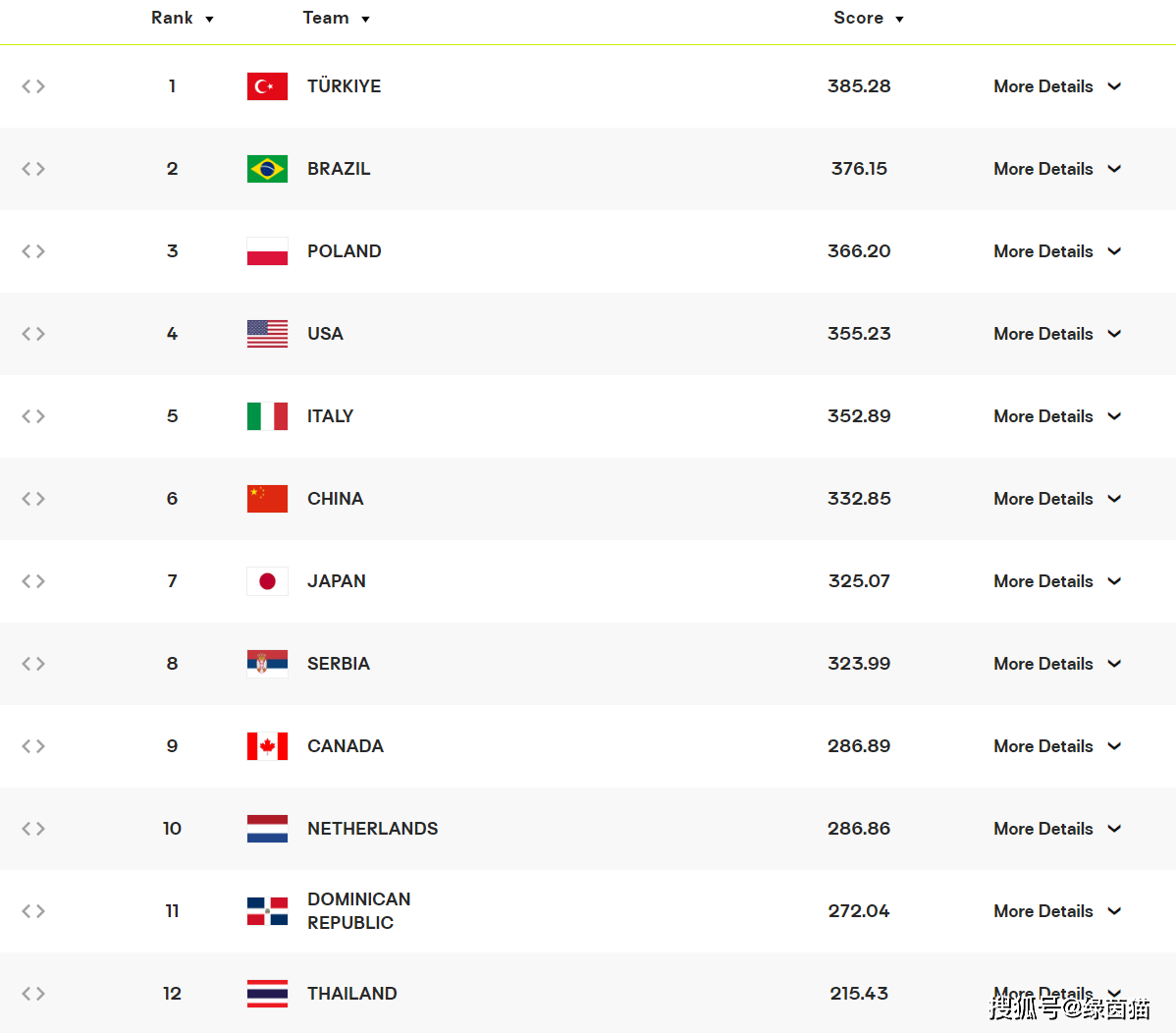Click the Türkiye flag icon
Image resolution: width=1176 pixels, height=1033 pixels.
click(267, 86)
